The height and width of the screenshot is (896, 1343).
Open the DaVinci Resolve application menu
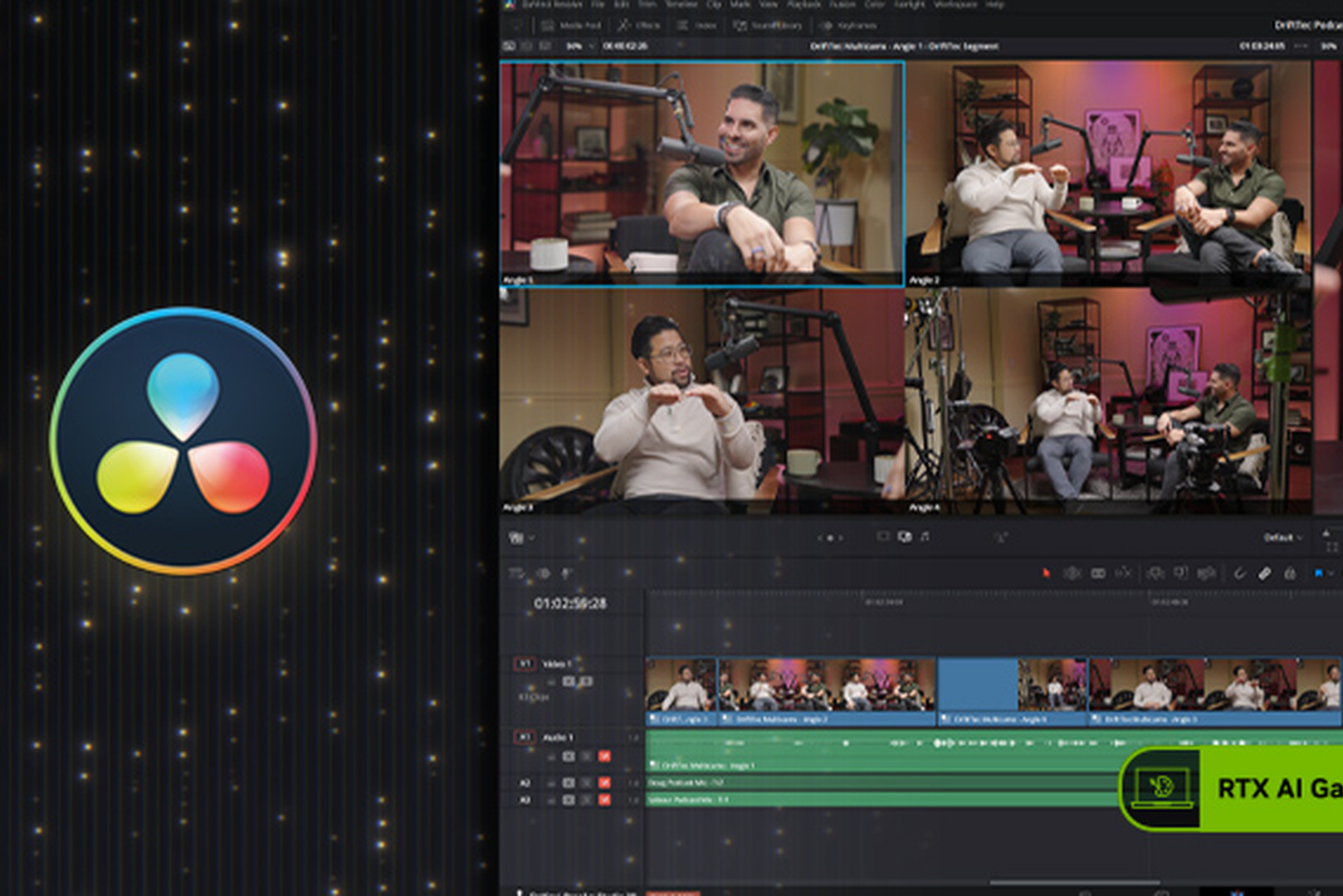click(551, 5)
